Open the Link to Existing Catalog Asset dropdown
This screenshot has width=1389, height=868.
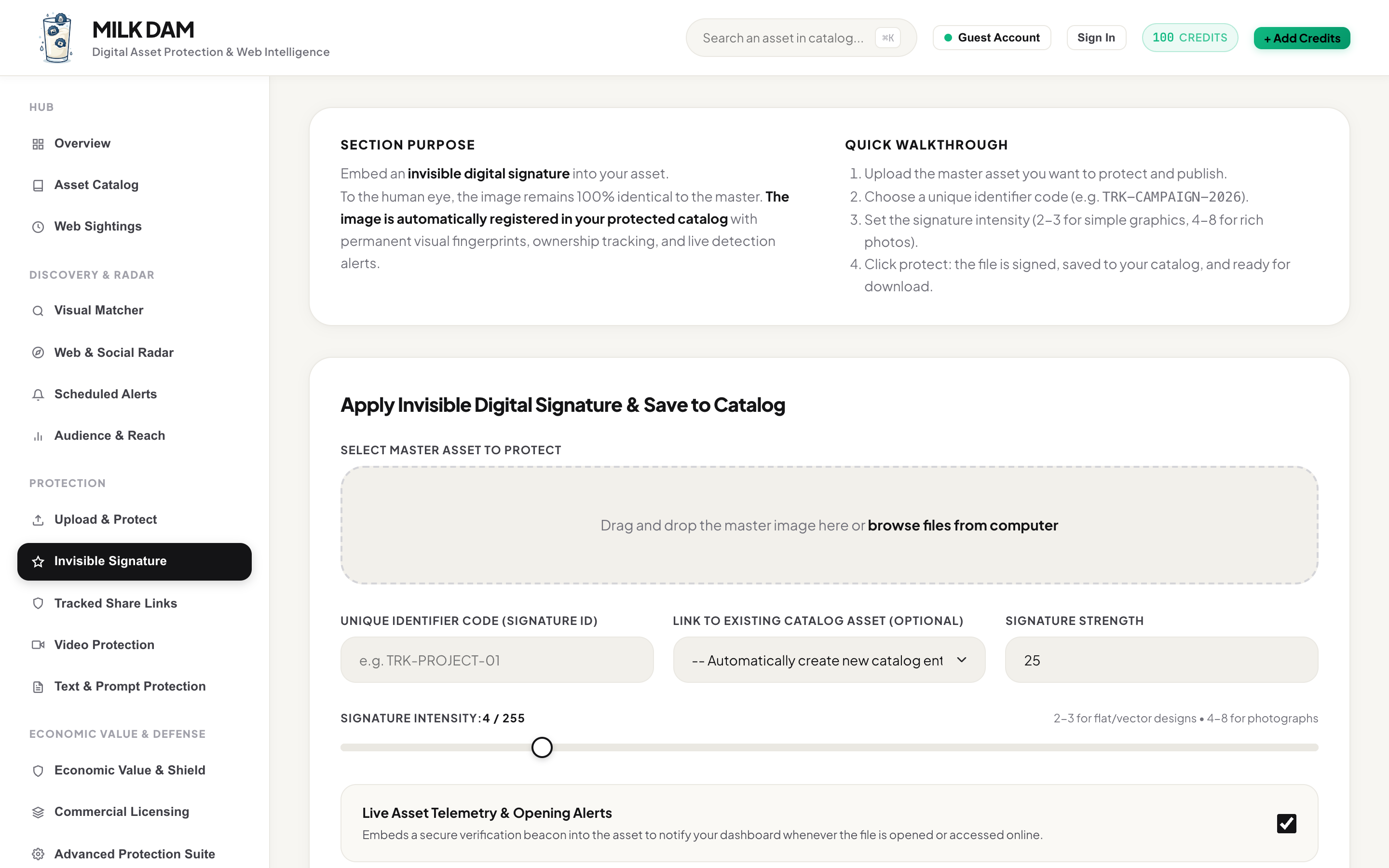[829, 660]
